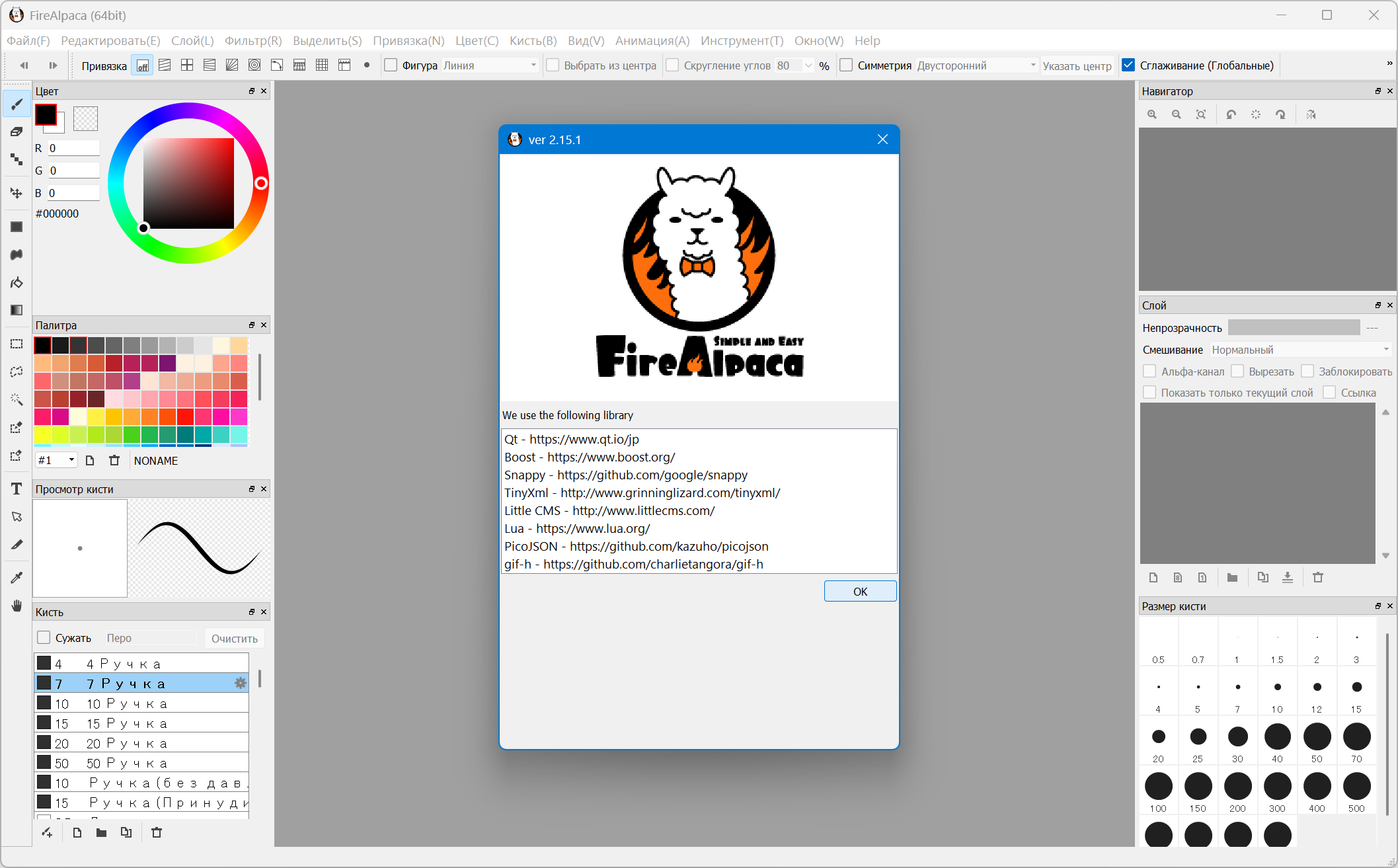Open the palette #1 dropdown
Screen dimensions: 1398x868
coord(56,460)
